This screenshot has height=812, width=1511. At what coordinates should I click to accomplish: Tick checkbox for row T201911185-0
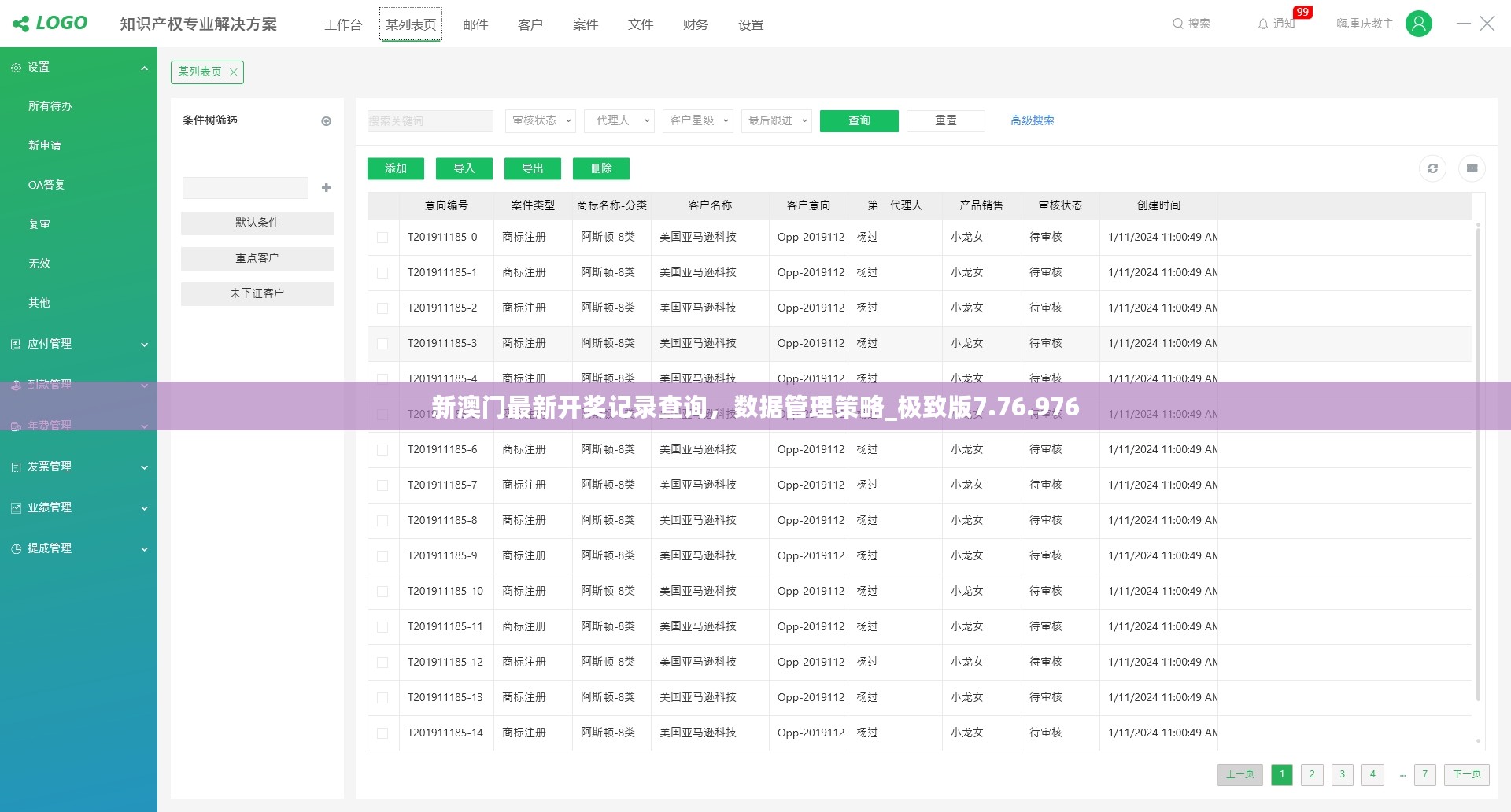(382, 238)
